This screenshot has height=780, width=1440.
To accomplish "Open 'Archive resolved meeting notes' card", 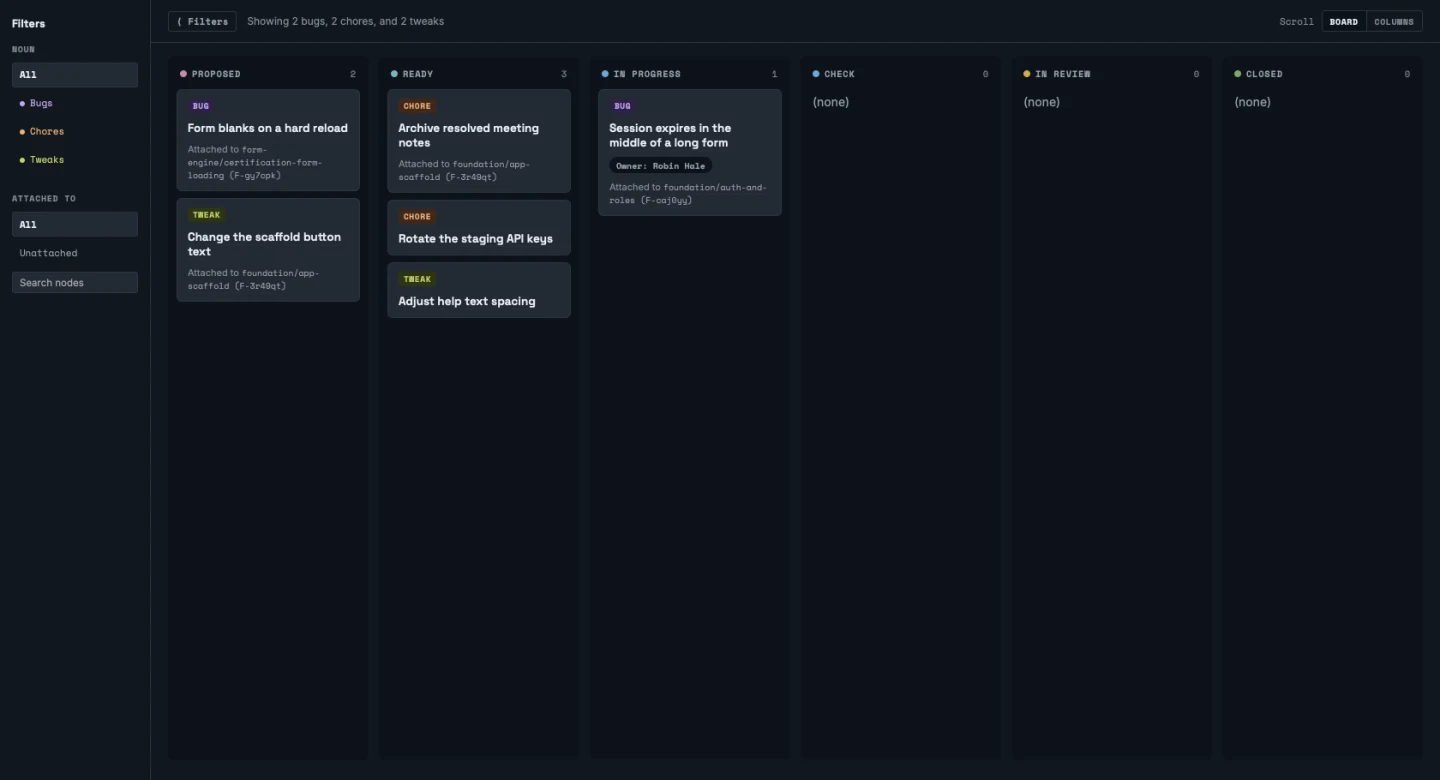I will coord(479,141).
